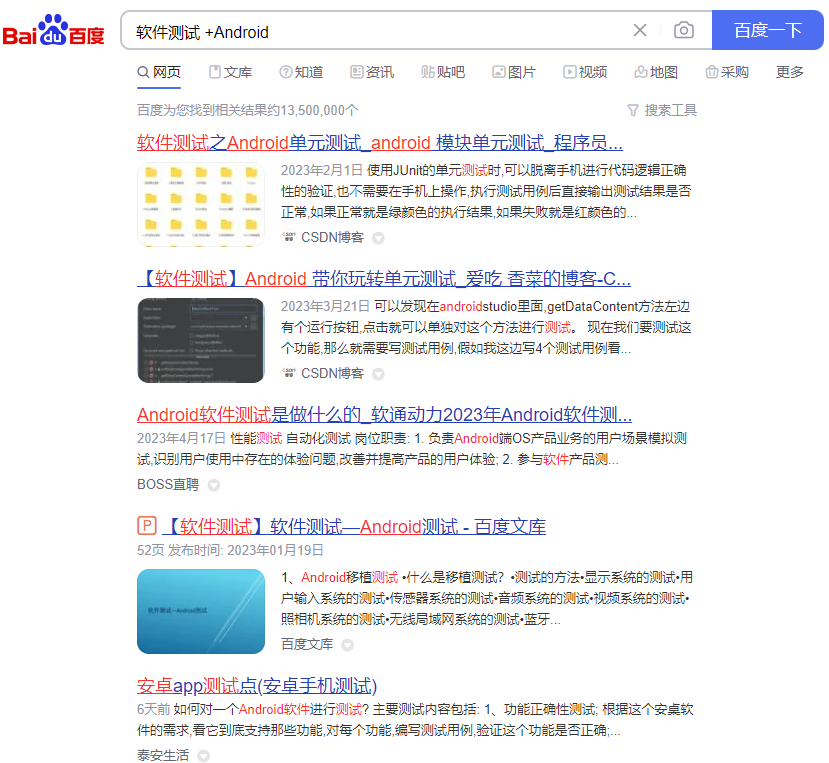Screen dimensions: 829x763
Task: Switch to the 视频 tab
Action: [x=585, y=72]
